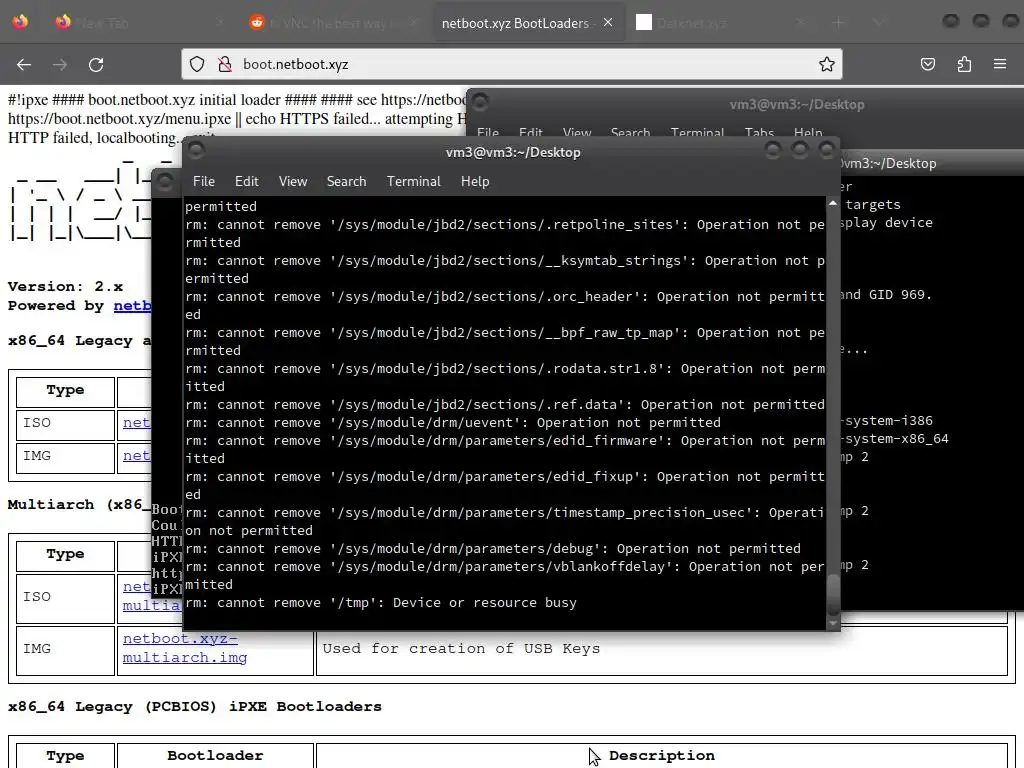Click 'system-x86_64' text in rear terminal
The width and height of the screenshot is (1024, 768).
click(896, 439)
